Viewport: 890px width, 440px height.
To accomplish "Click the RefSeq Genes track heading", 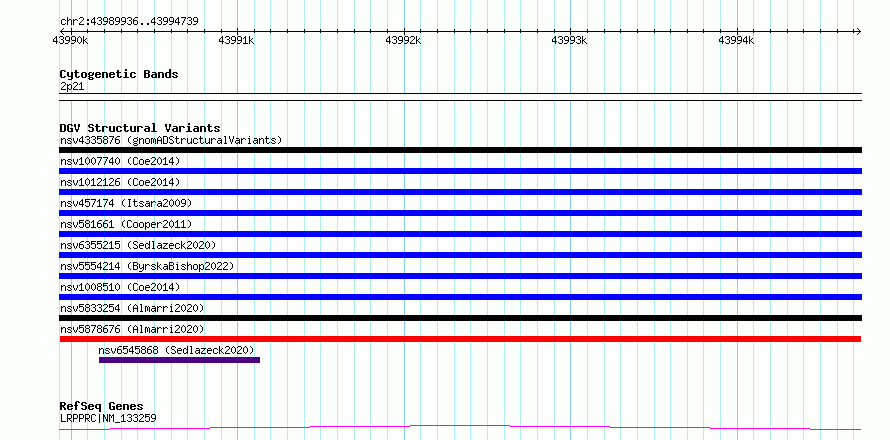I will point(102,406).
